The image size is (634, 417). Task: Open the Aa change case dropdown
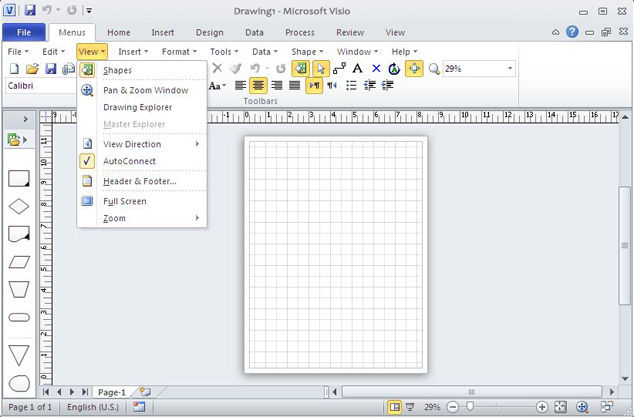[218, 86]
